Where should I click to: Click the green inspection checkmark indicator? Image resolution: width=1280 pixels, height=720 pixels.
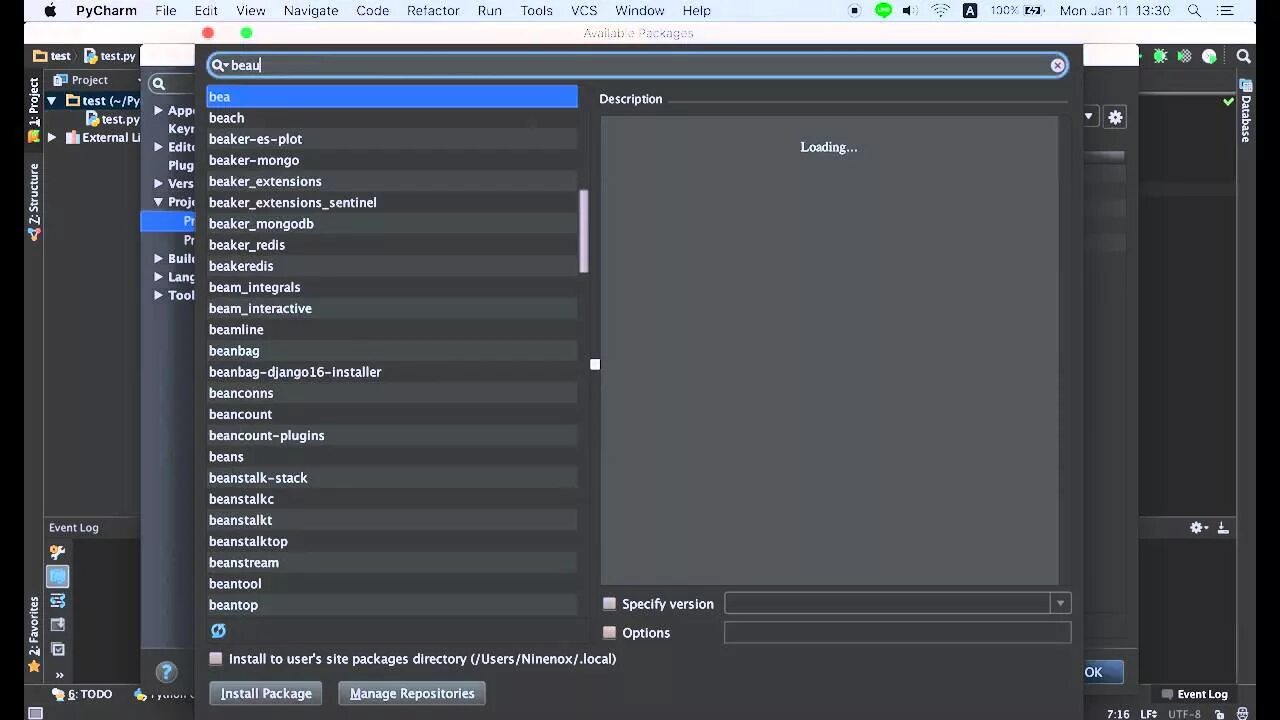pyautogui.click(x=1228, y=101)
